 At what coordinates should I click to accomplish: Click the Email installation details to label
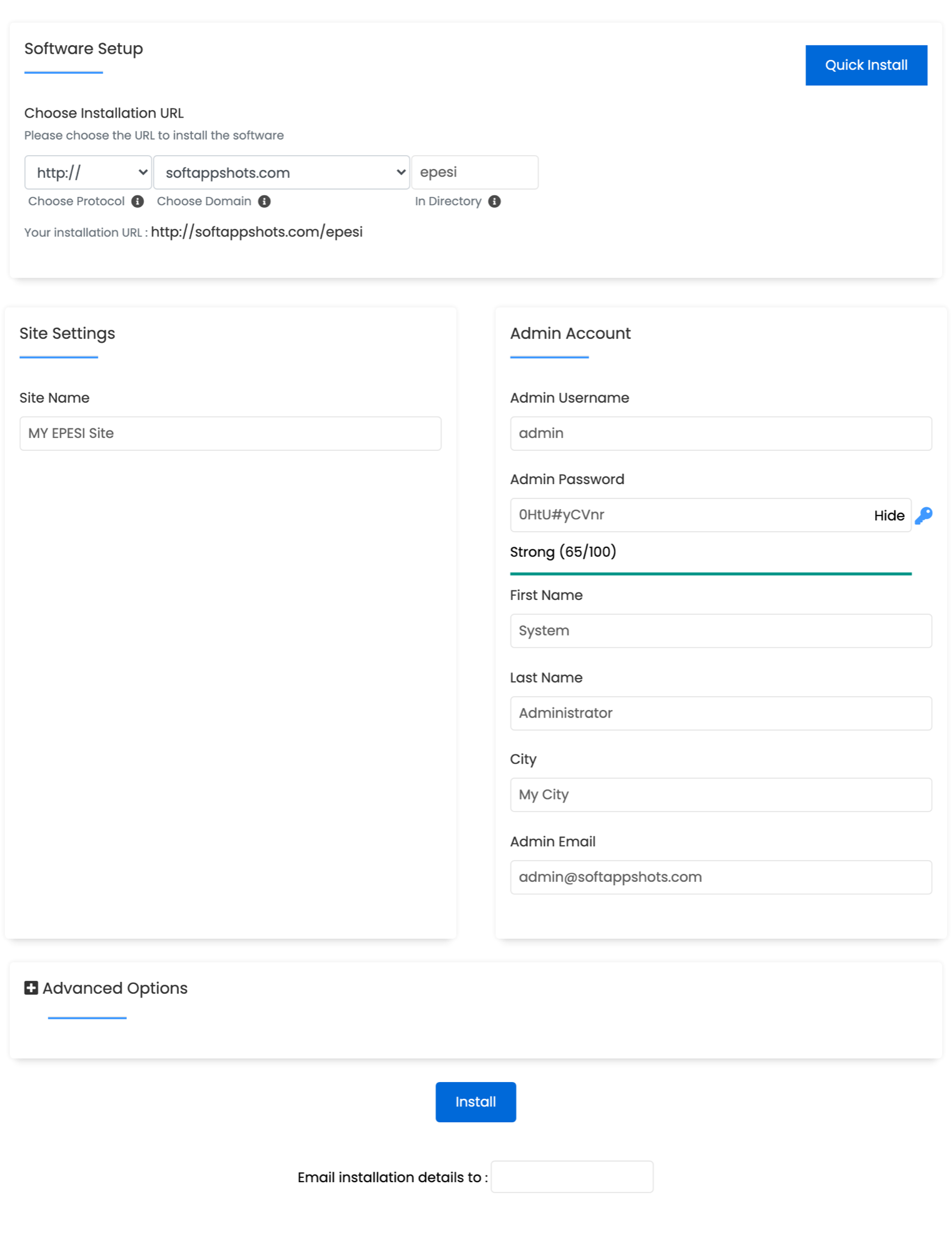pyautogui.click(x=393, y=1177)
